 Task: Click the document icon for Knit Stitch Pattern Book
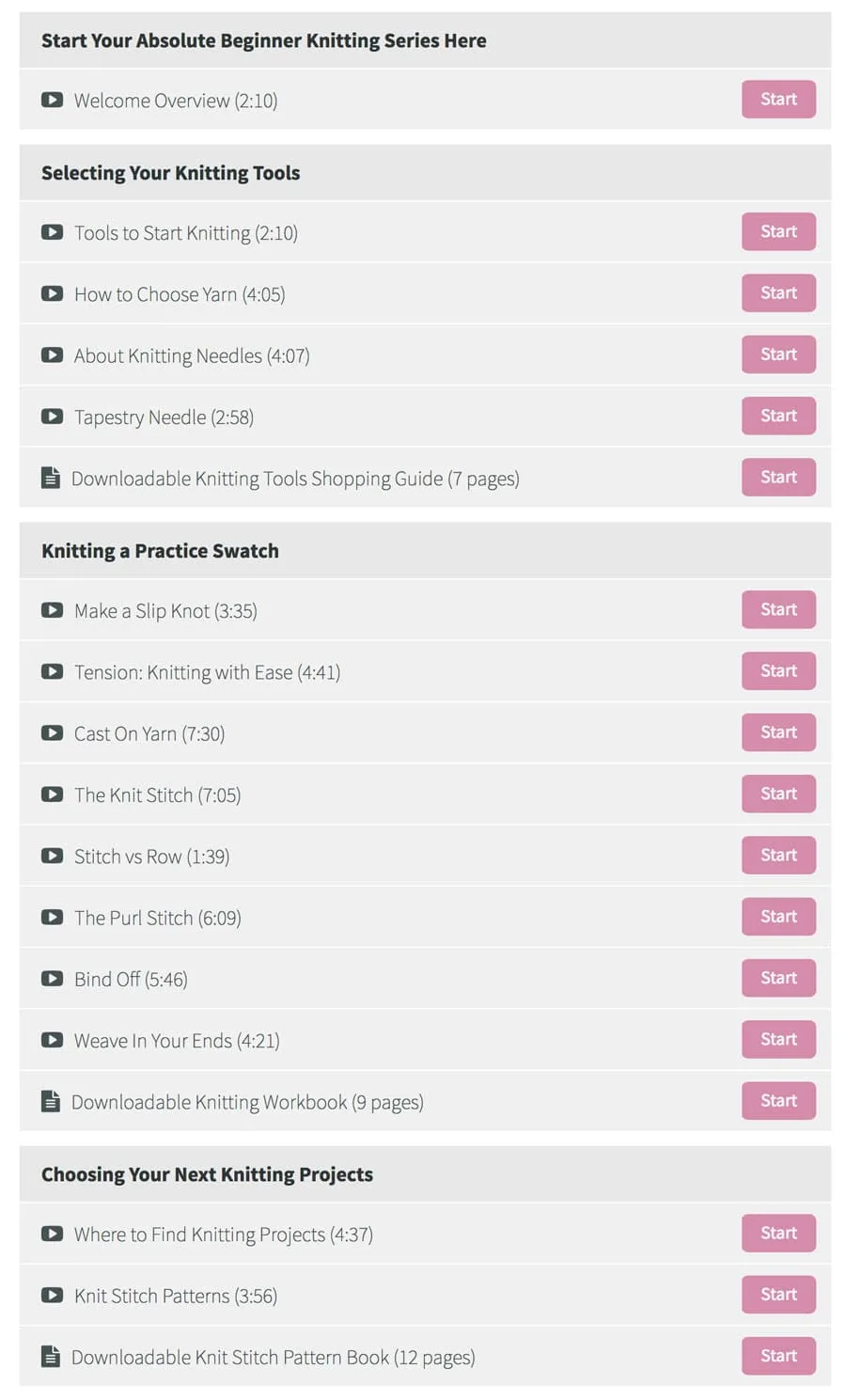coord(51,1357)
